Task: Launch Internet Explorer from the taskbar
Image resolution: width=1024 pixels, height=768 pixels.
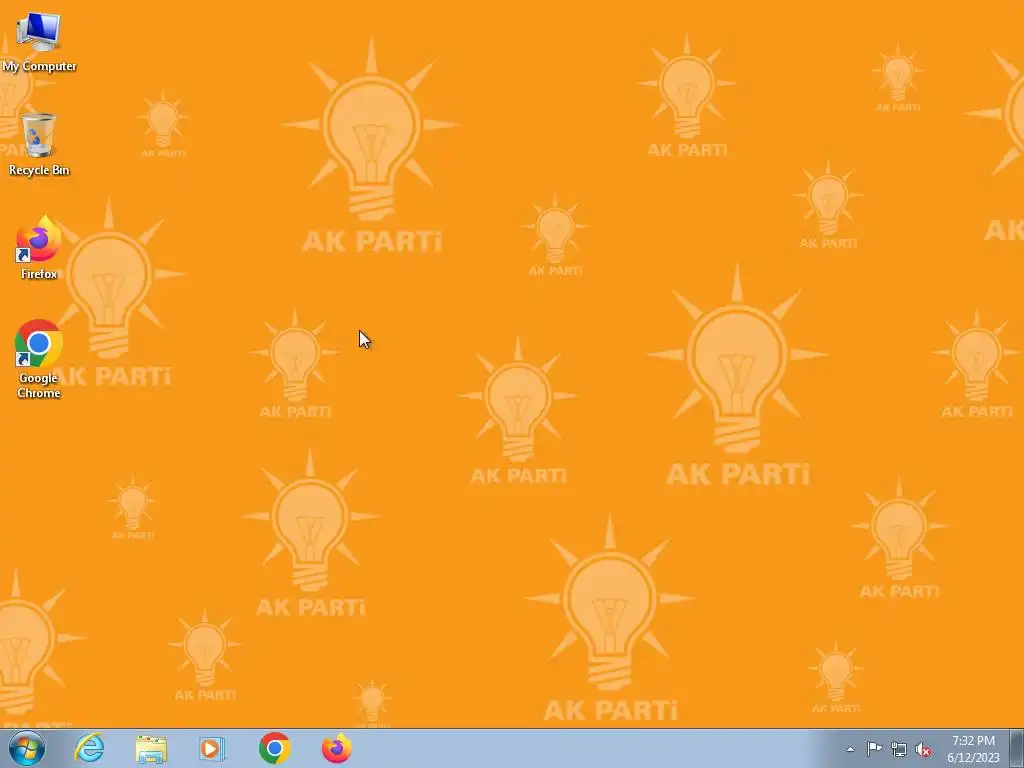Action: pyautogui.click(x=89, y=748)
